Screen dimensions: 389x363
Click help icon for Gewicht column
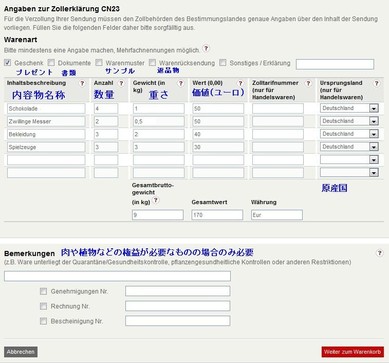pyautogui.click(x=181, y=83)
